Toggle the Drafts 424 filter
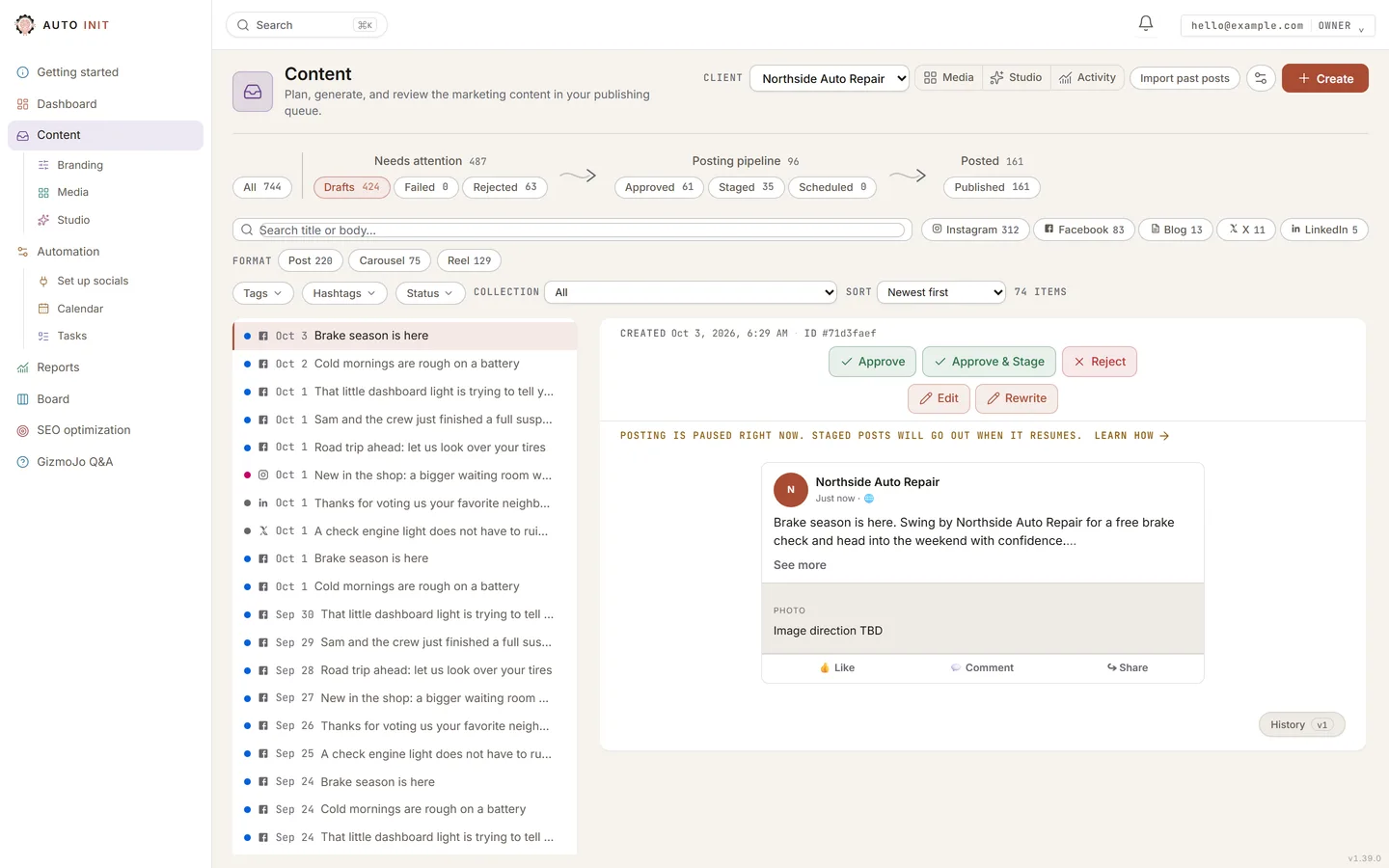Screen dimensions: 1389x868 (351, 187)
